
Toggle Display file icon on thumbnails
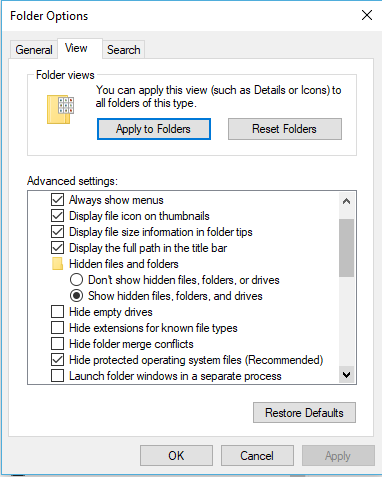pos(57,216)
